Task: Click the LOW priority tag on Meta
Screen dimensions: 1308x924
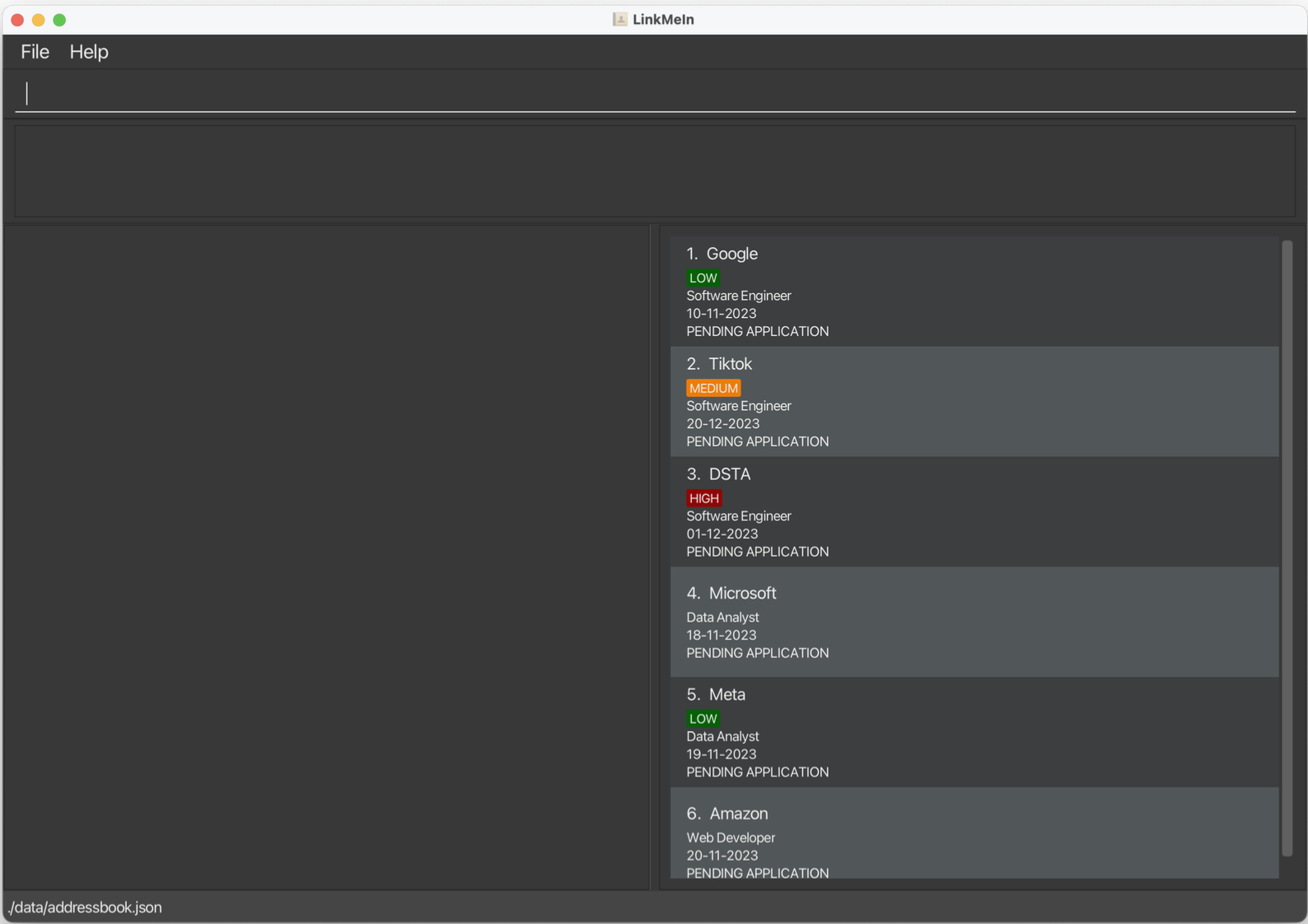Action: pyautogui.click(x=703, y=719)
